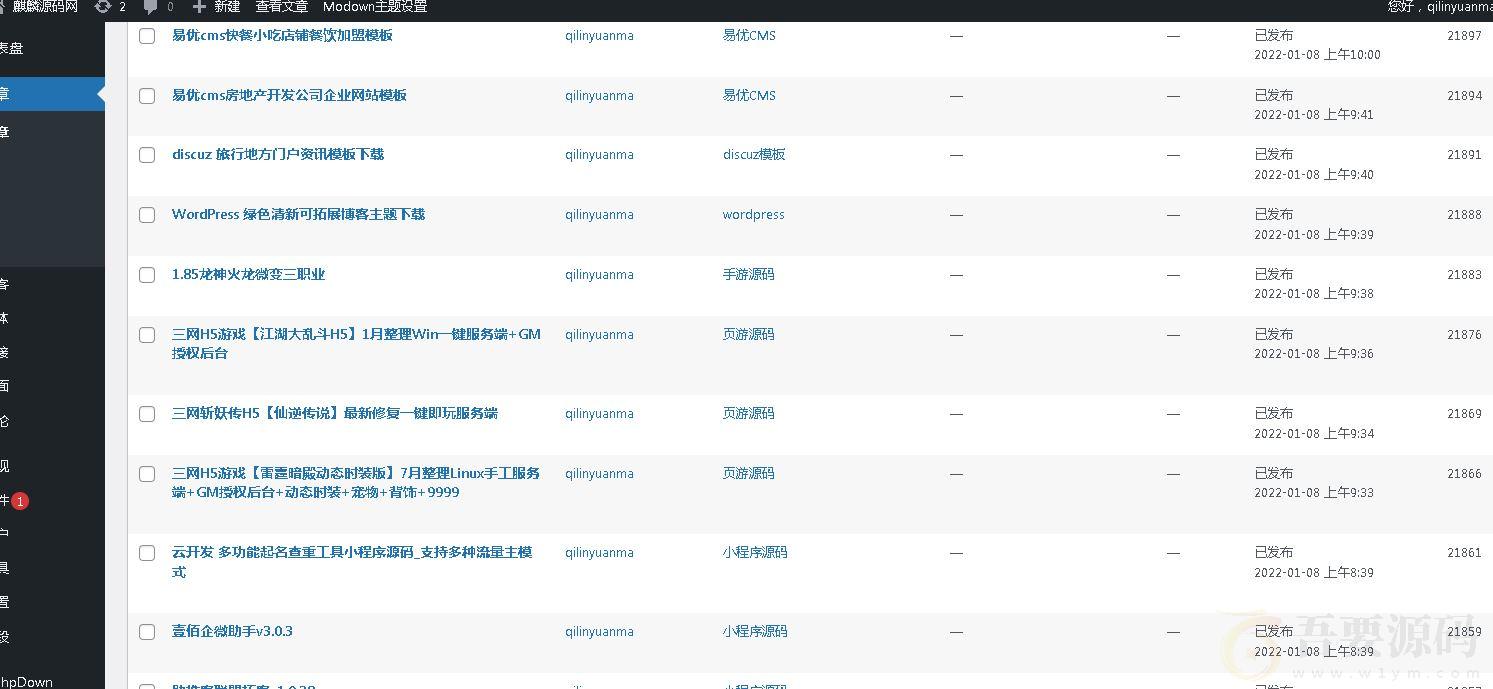Open 查看文章 in the admin bar

282,6
